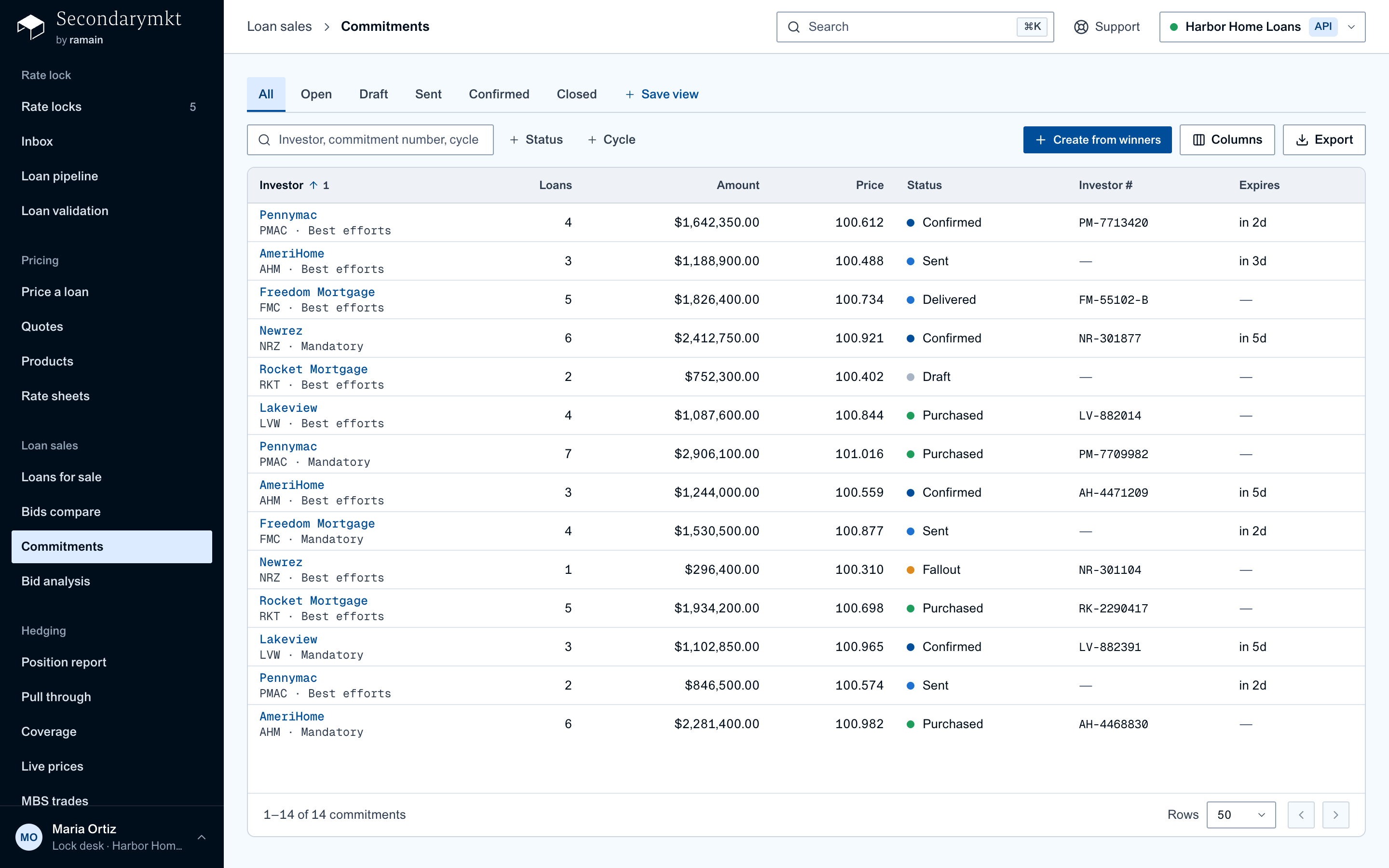Click the MO user avatar
Screen dimensions: 1389x868
coord(29,837)
